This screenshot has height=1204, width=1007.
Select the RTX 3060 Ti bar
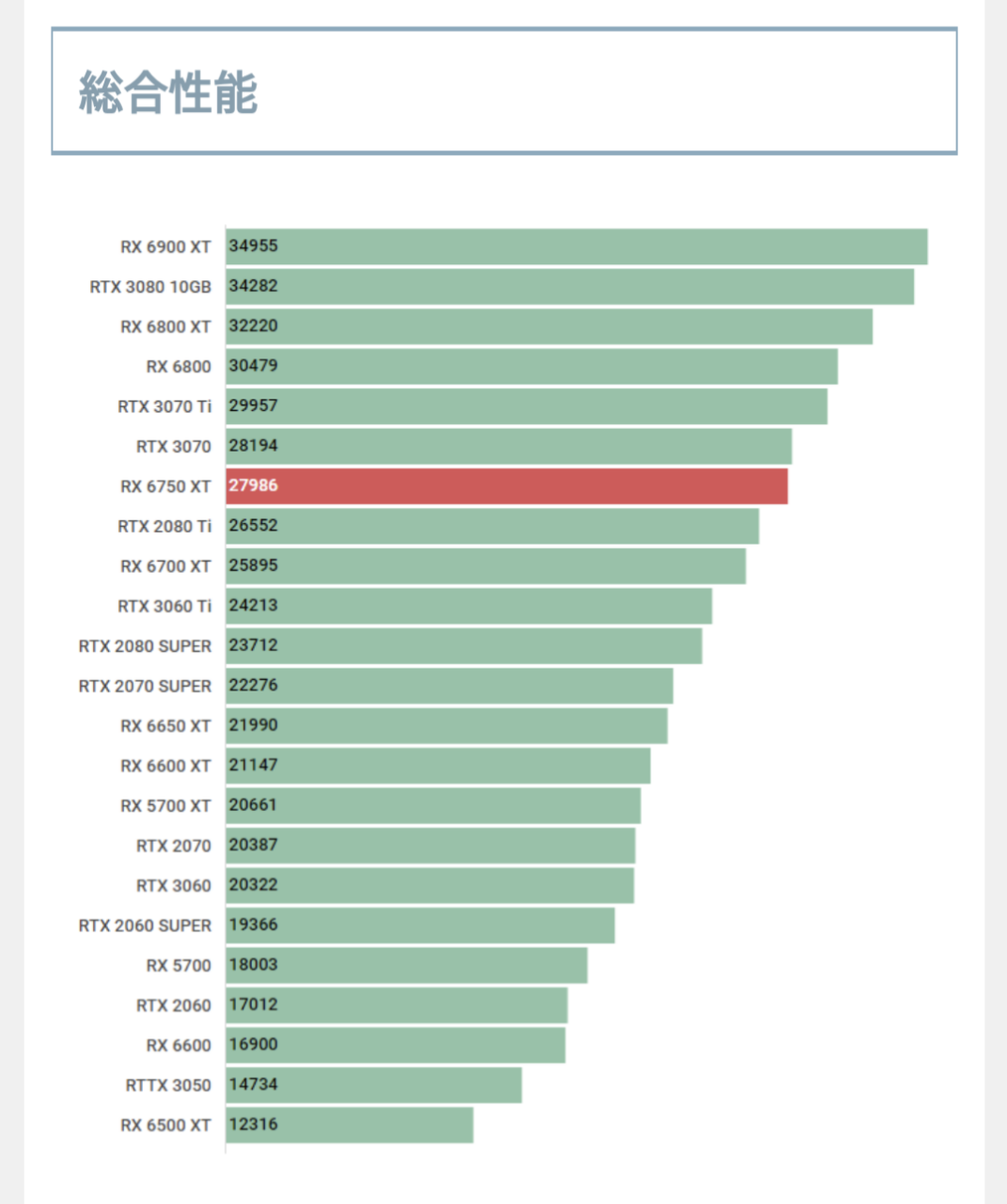pos(468,606)
